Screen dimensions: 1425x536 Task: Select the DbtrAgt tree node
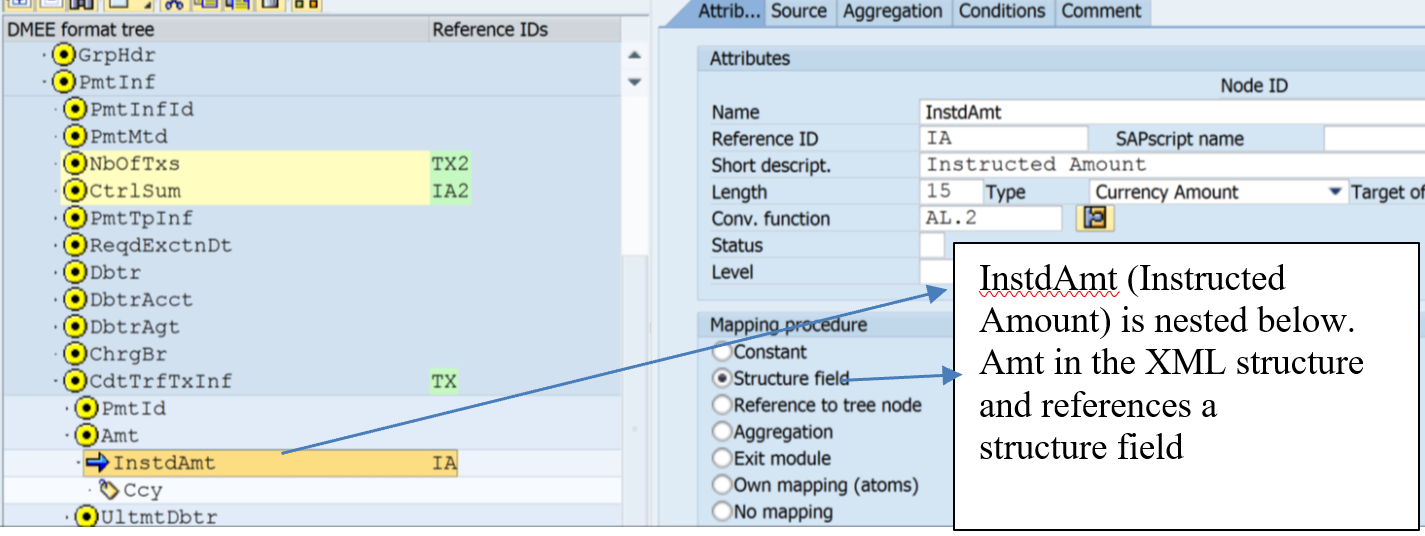click(135, 326)
